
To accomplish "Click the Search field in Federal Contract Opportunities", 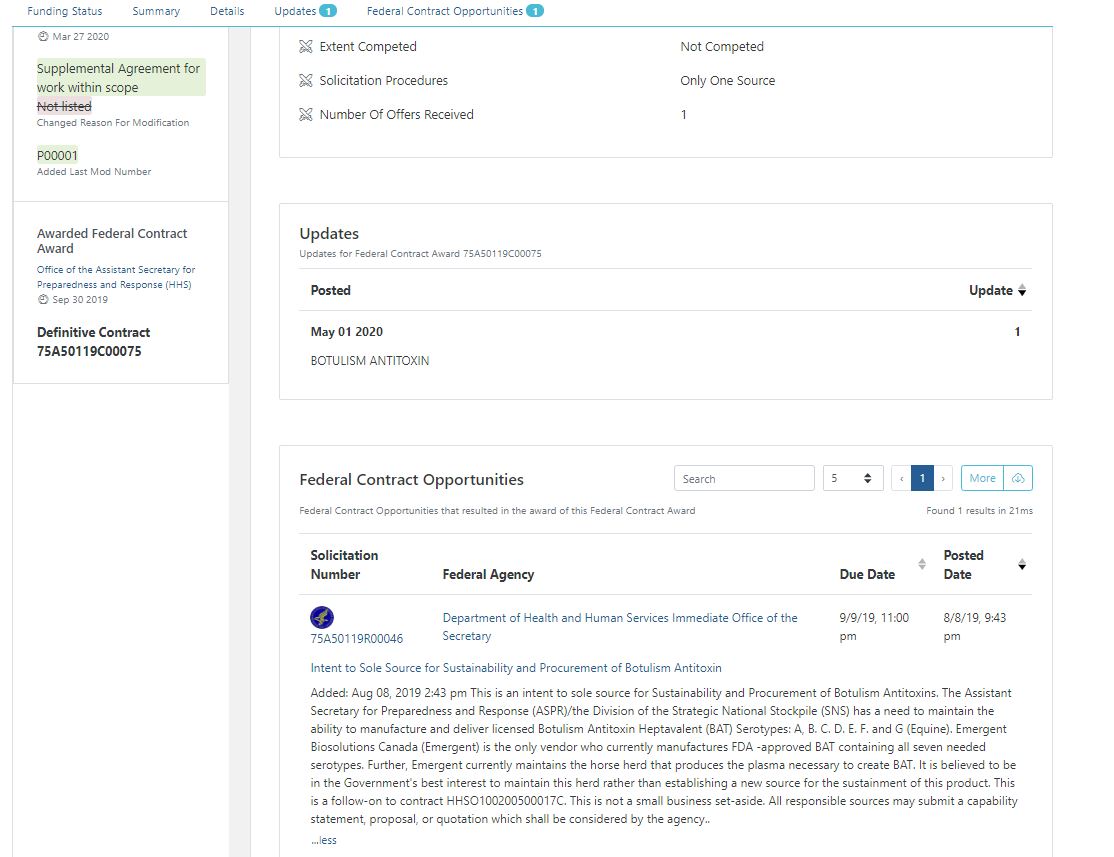I will 744,478.
